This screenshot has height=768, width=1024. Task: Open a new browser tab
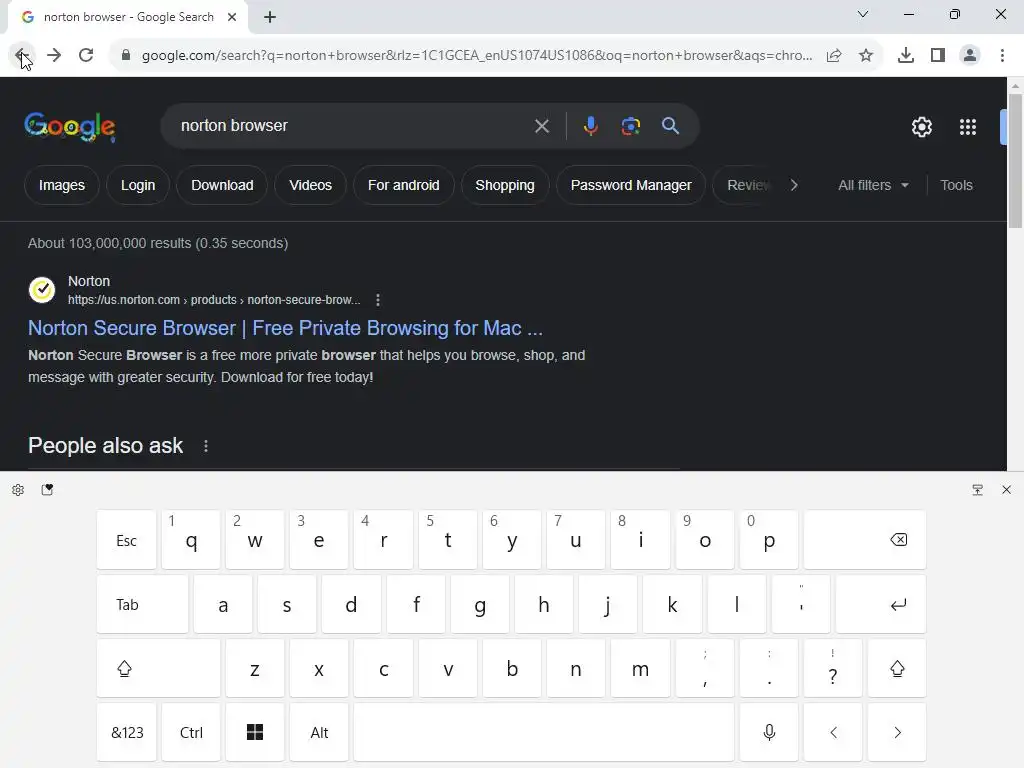coord(270,17)
